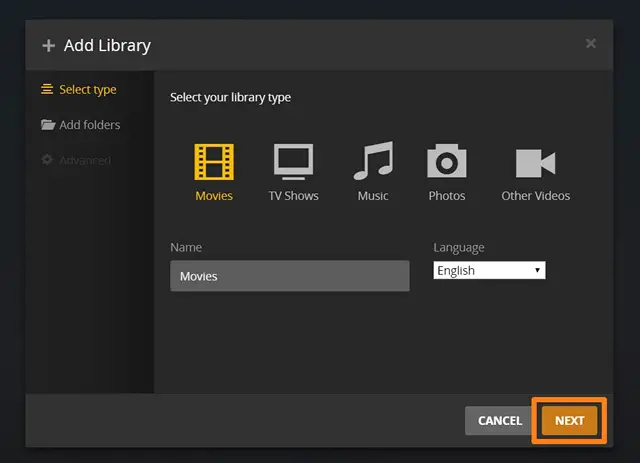Click the CANCEL button
This screenshot has width=640, height=463.
coord(500,421)
